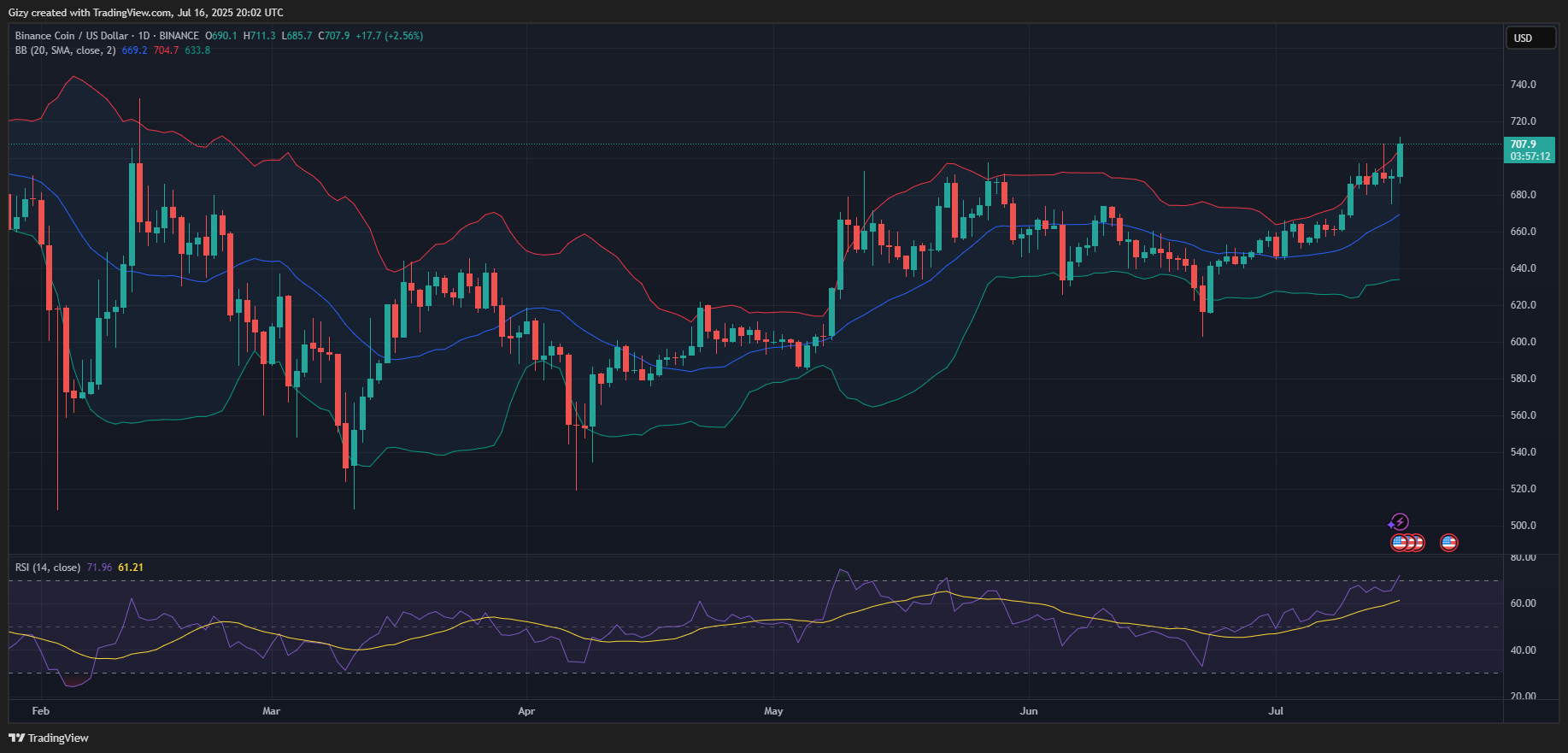Click the isolated US flag economic event marker

click(1448, 543)
